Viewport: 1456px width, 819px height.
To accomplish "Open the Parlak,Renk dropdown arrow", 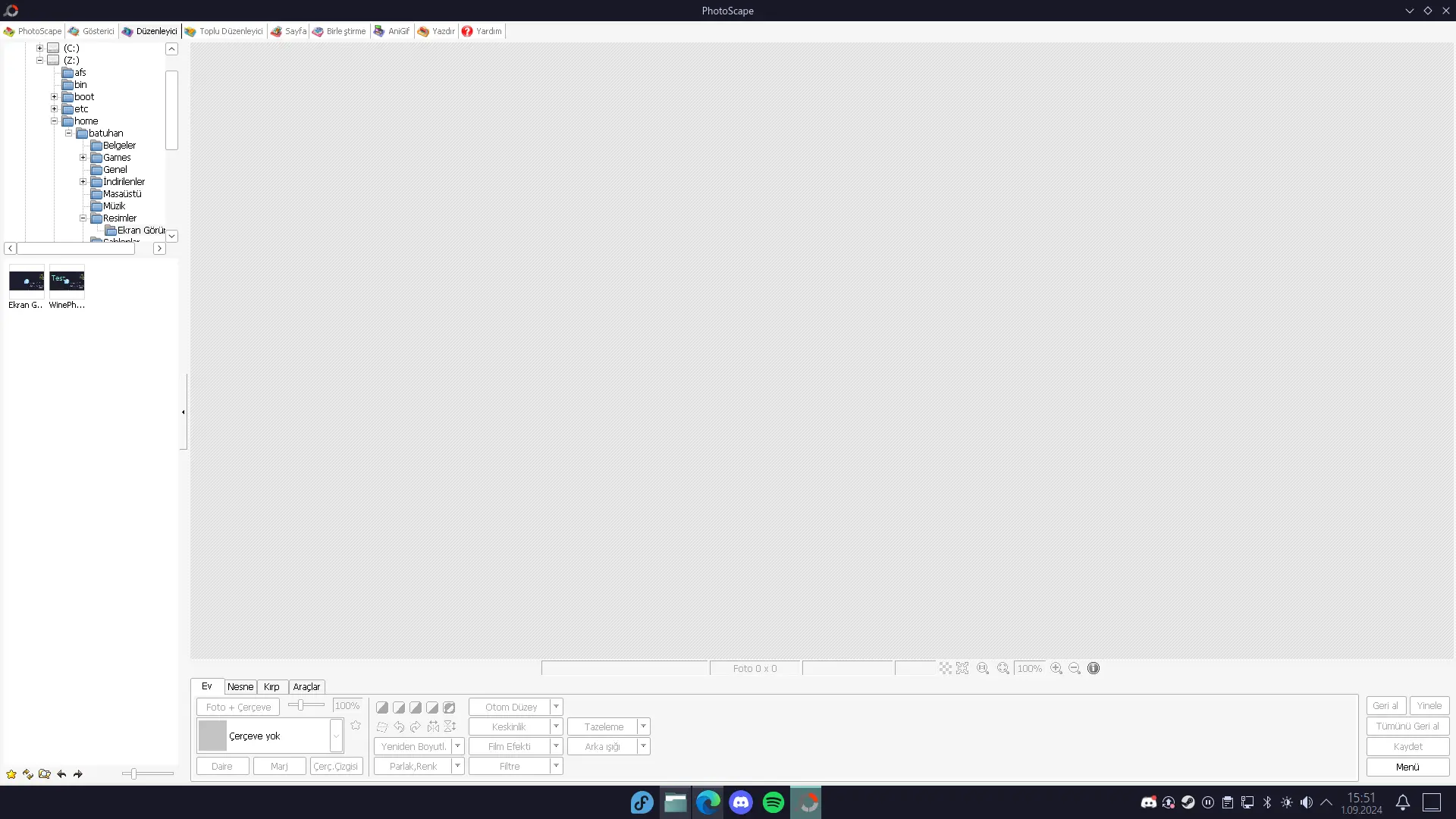I will (x=457, y=766).
